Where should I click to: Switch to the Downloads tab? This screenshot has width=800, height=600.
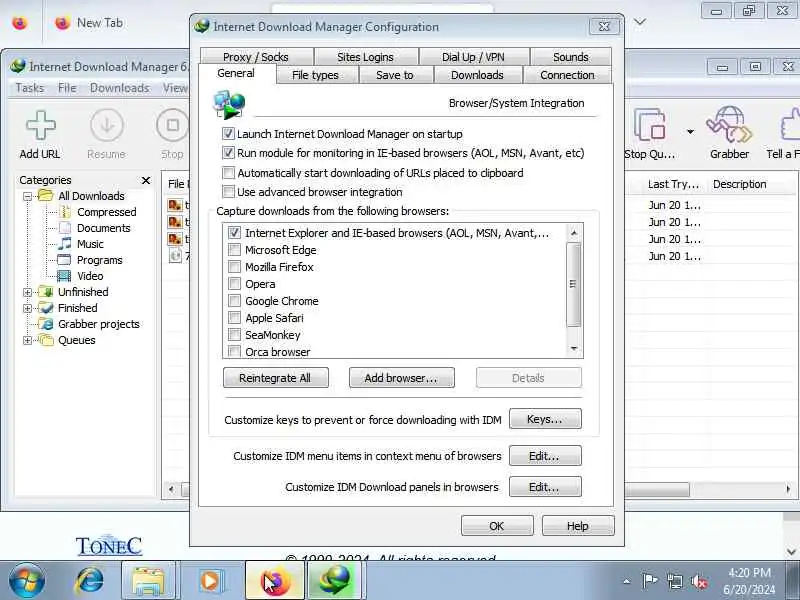pos(477,75)
